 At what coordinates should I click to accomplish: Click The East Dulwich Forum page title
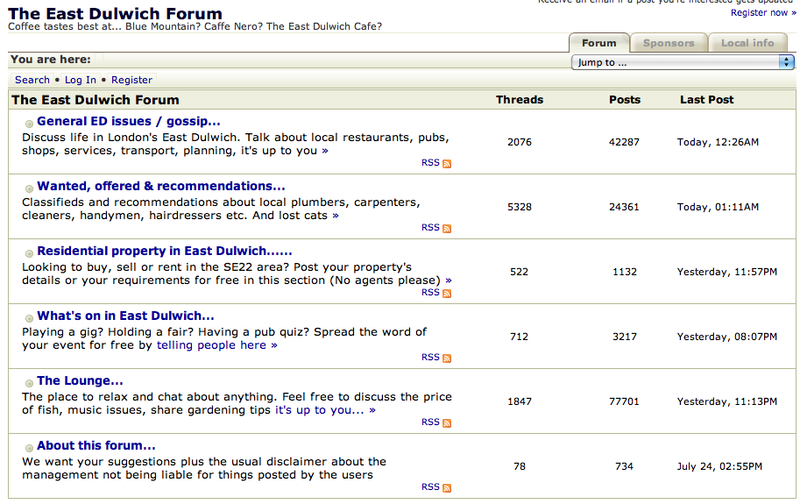point(115,14)
